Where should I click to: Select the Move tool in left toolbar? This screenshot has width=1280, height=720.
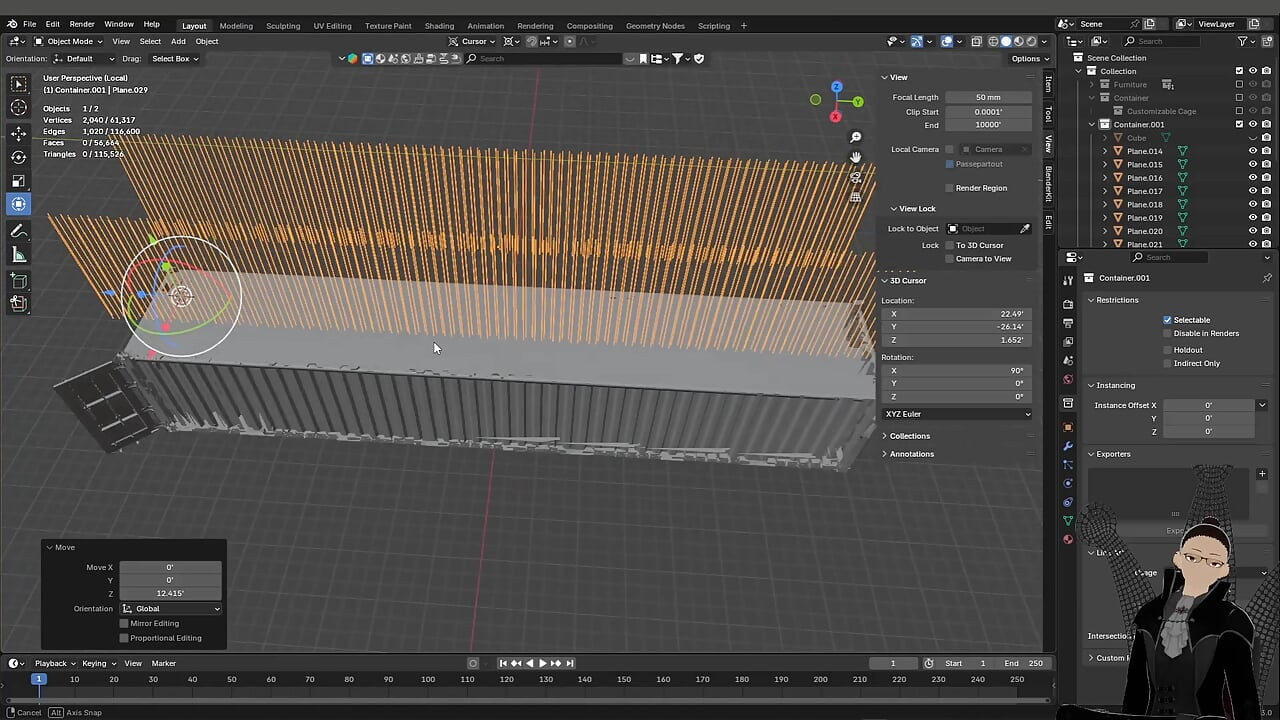19,133
